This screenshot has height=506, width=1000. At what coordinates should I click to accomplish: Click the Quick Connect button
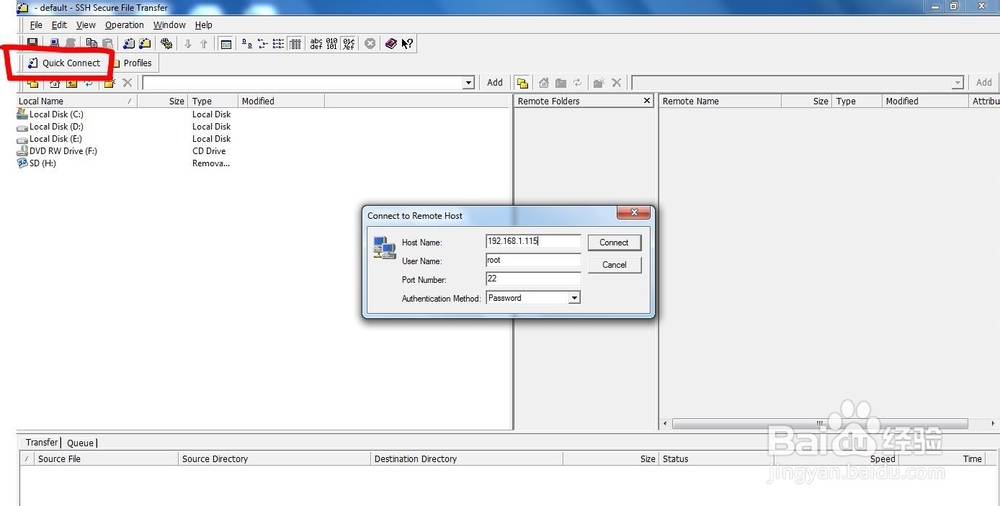coord(64,63)
